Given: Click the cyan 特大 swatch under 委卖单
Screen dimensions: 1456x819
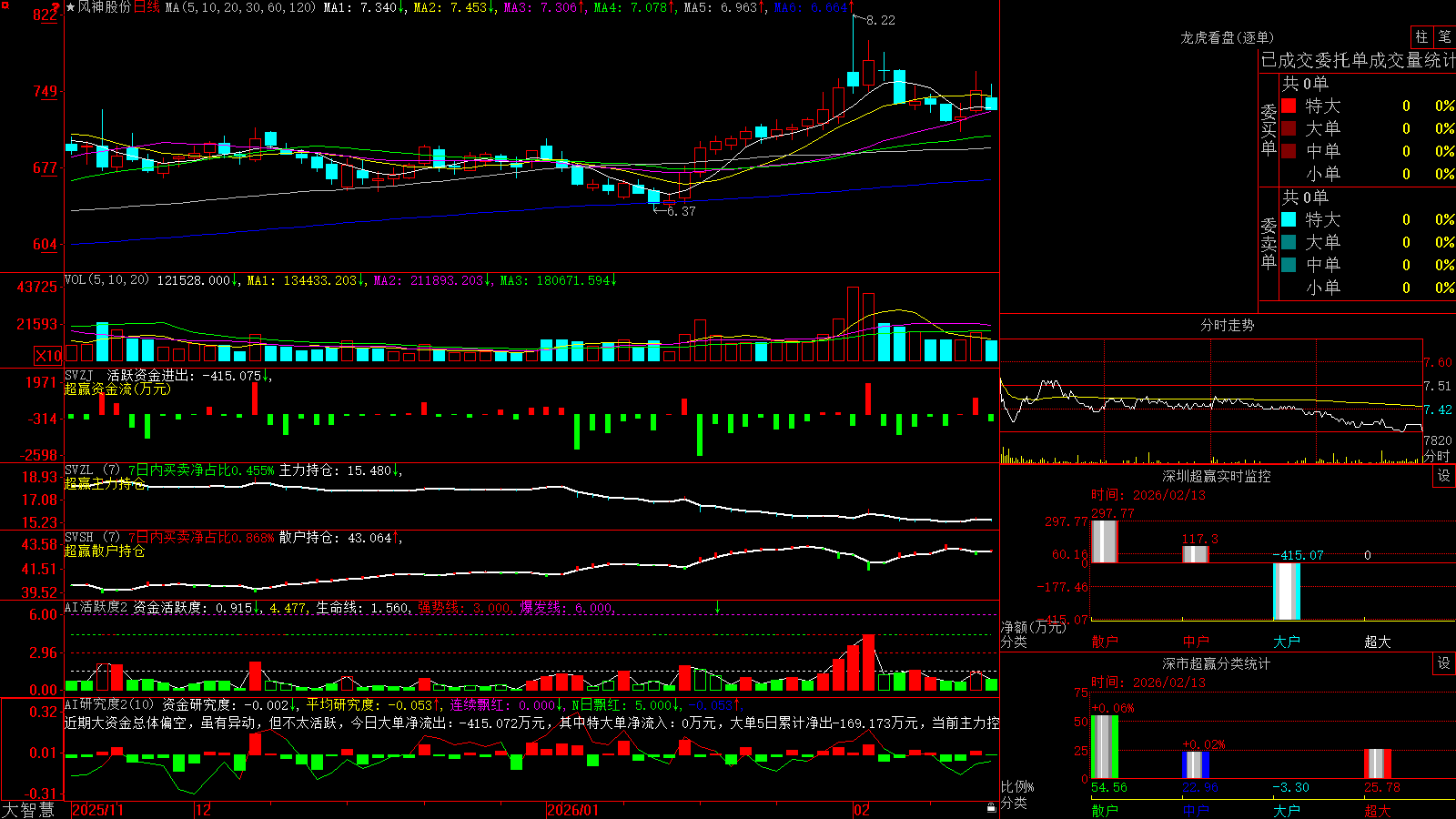Looking at the screenshot, I should [x=1289, y=219].
